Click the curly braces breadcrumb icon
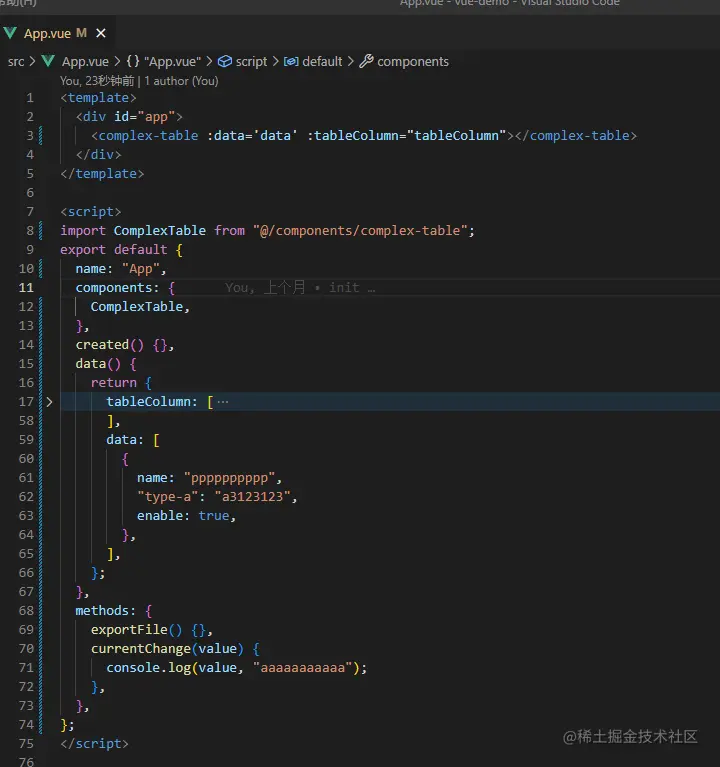This screenshot has width=720, height=767. (133, 62)
